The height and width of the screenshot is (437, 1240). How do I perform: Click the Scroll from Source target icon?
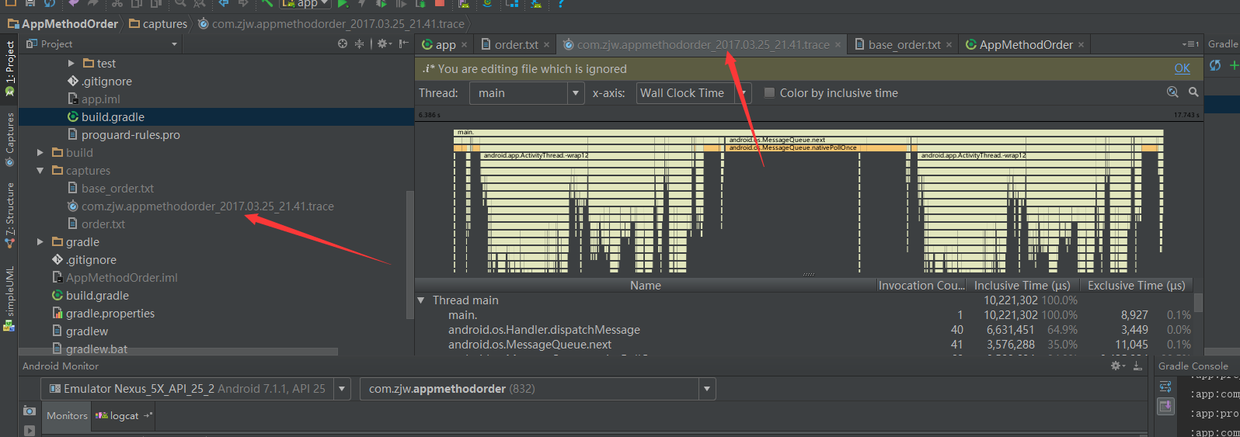pos(343,44)
